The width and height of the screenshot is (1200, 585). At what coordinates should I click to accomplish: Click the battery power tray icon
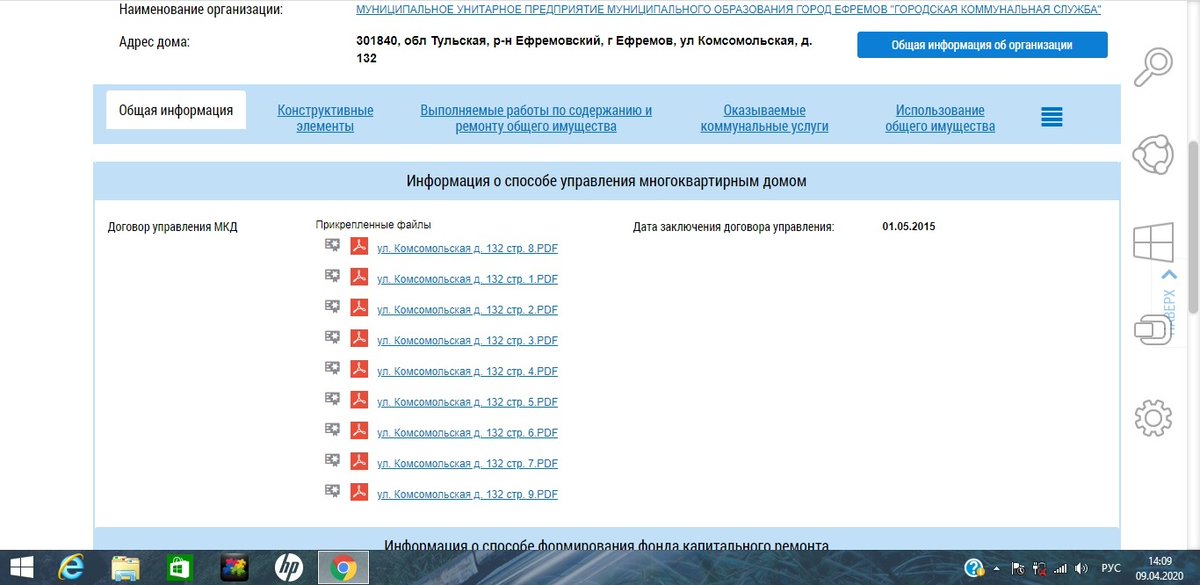1040,567
